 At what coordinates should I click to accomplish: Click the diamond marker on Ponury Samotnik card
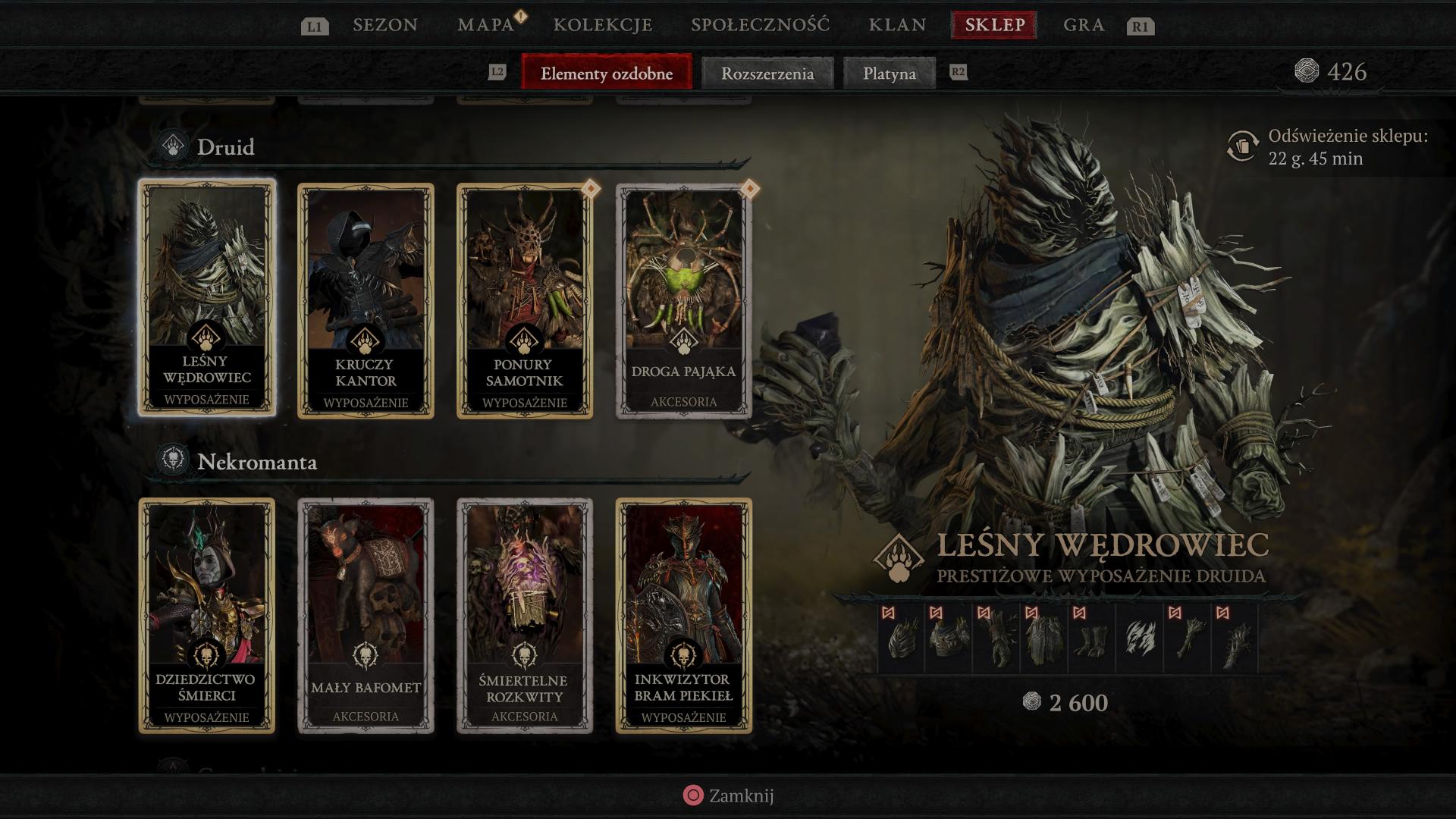[x=590, y=188]
